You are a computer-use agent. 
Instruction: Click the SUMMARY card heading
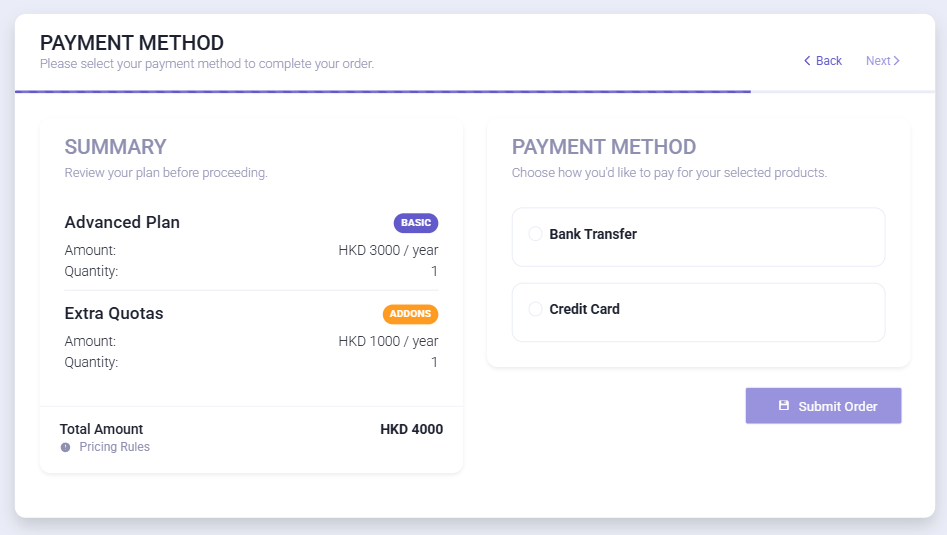click(115, 147)
